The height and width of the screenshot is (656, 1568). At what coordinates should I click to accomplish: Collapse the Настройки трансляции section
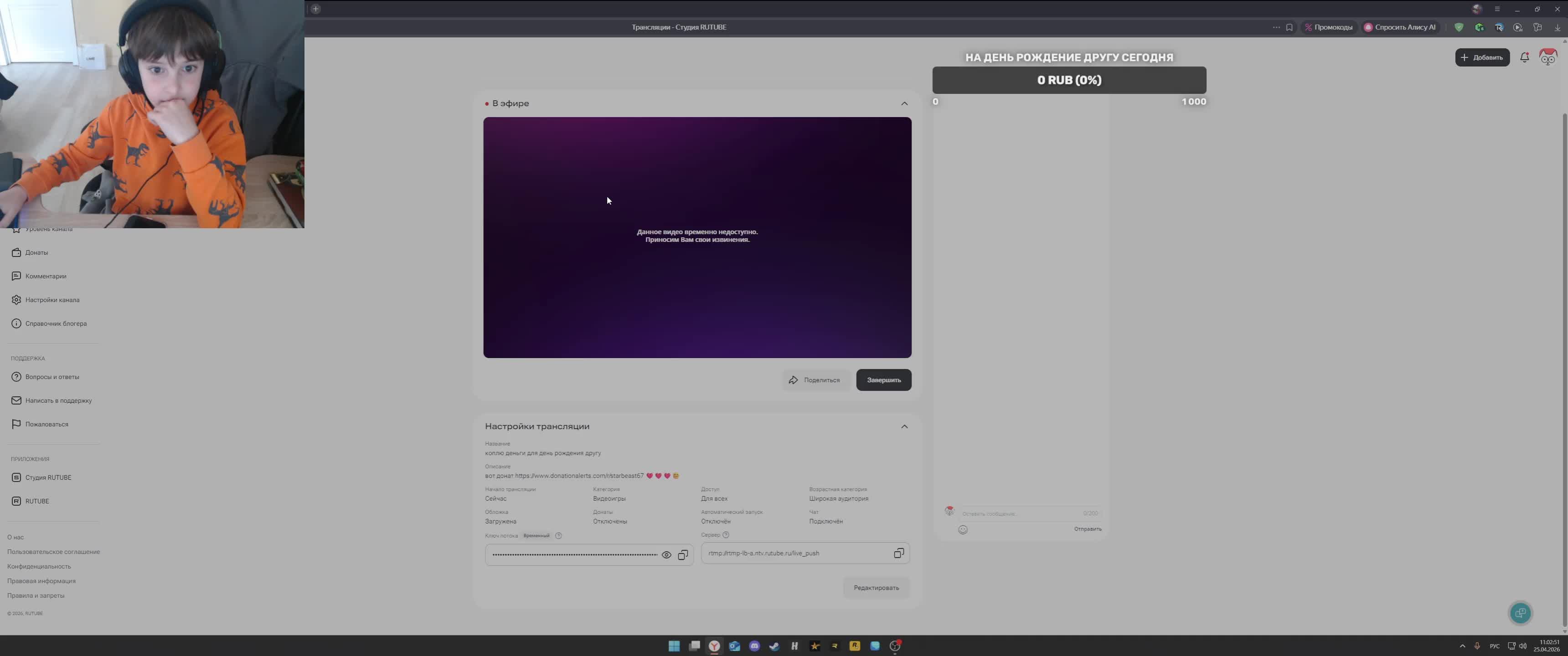[x=904, y=426]
